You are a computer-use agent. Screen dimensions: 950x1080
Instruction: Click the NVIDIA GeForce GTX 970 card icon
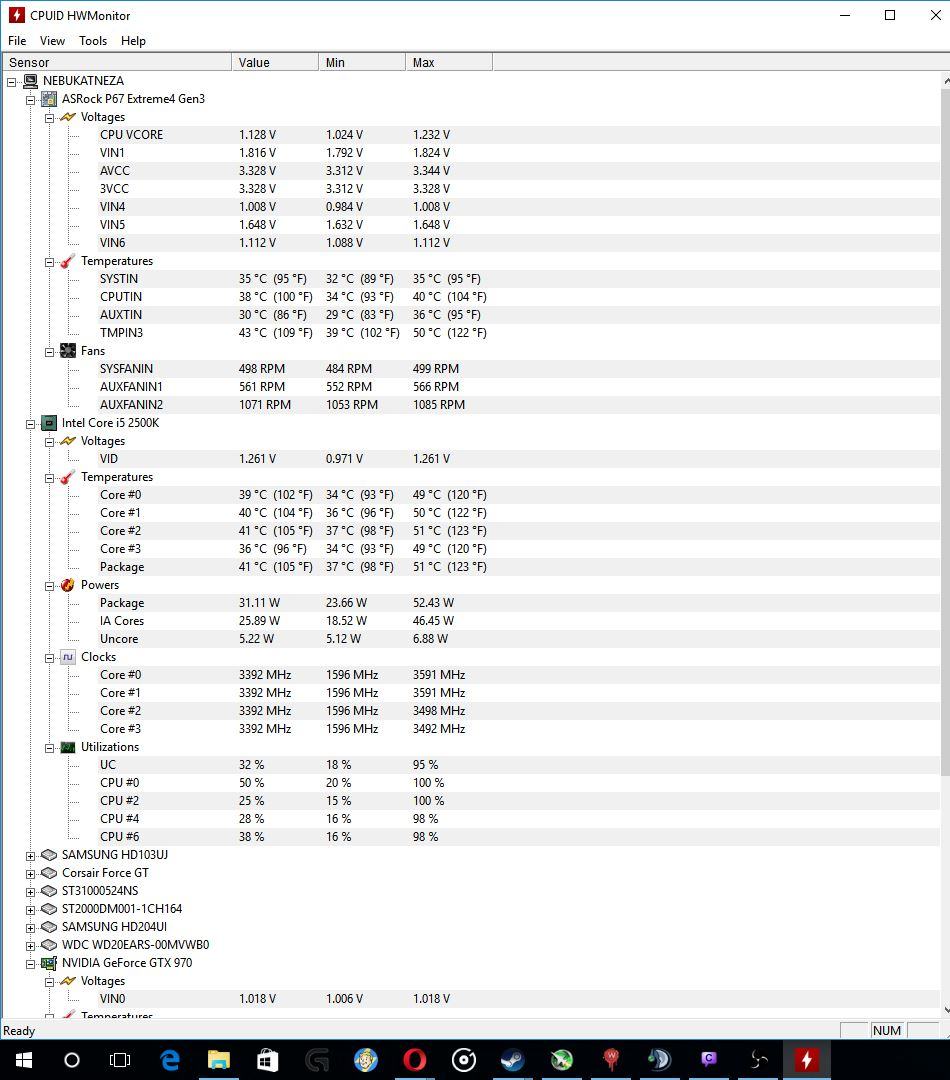click(x=49, y=963)
